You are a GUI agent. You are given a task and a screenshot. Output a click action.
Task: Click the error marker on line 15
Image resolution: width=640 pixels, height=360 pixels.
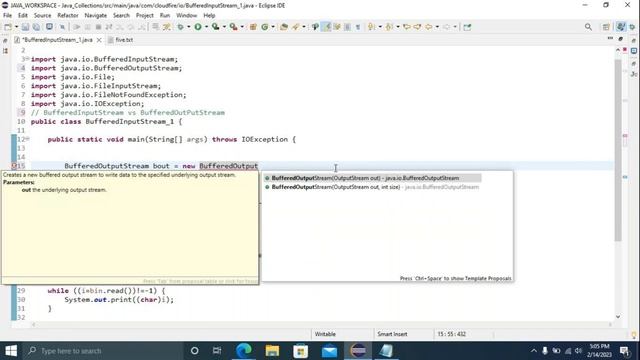tap(14, 166)
